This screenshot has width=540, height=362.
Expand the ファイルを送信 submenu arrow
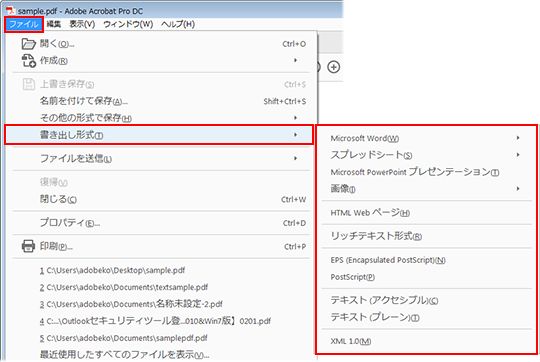coord(295,158)
